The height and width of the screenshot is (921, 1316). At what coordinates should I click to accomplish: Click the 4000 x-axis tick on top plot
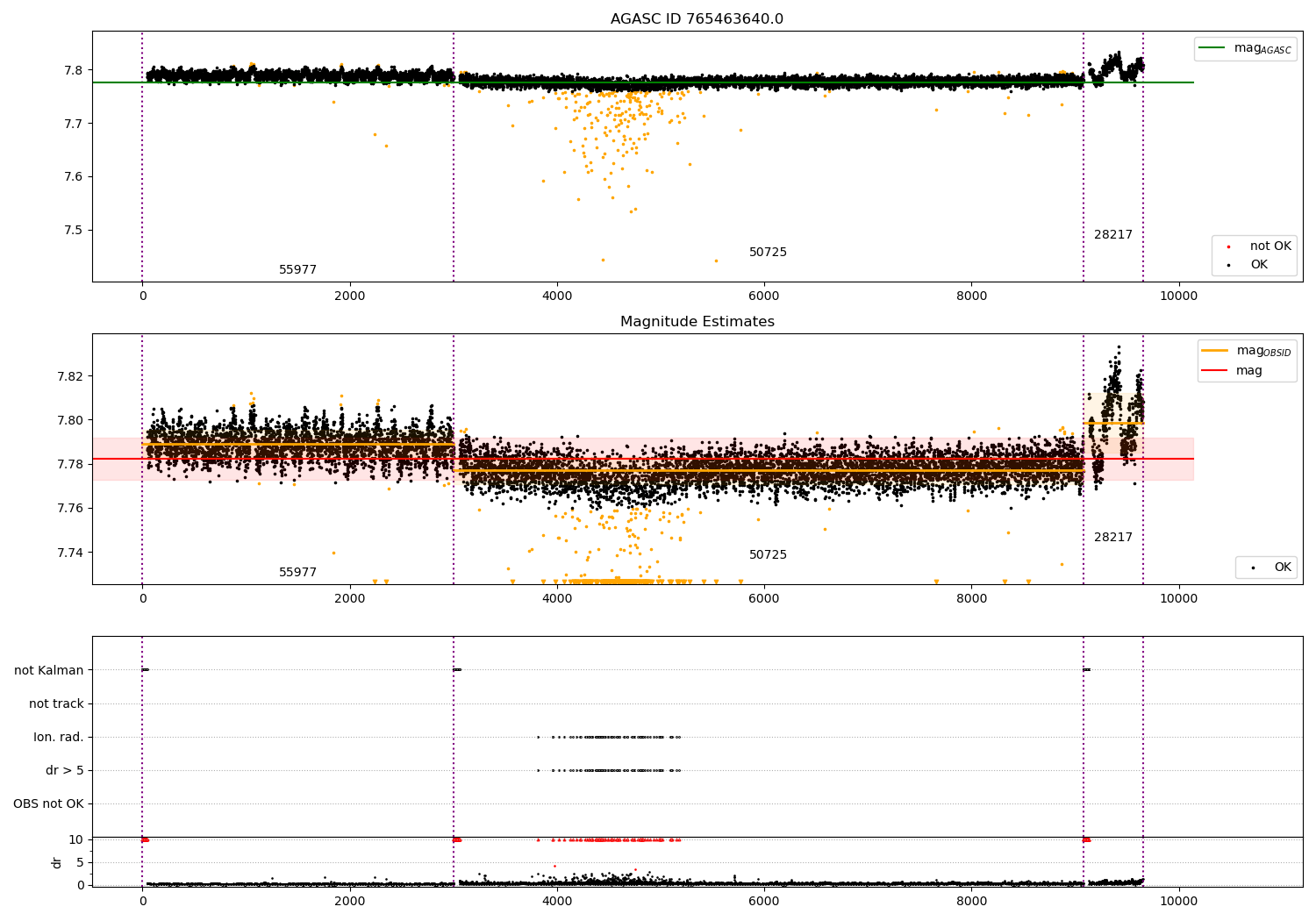tap(557, 296)
